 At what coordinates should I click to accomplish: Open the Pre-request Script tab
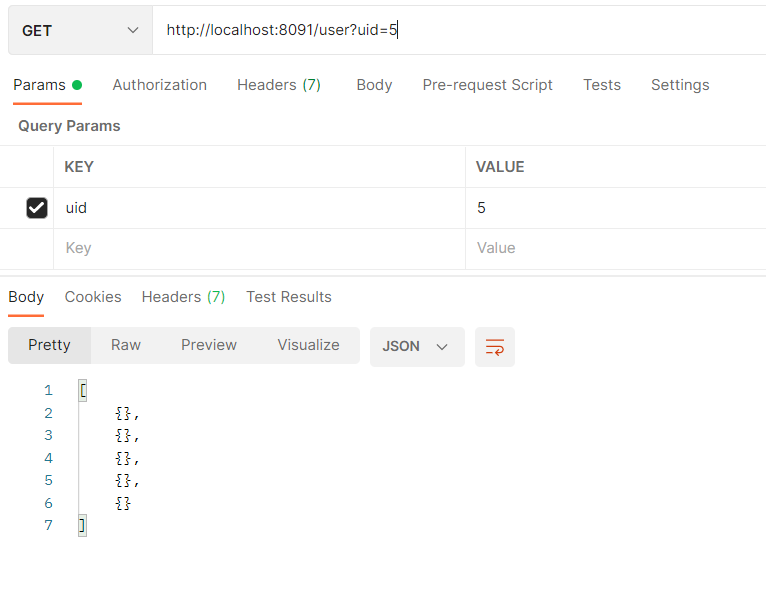point(488,85)
